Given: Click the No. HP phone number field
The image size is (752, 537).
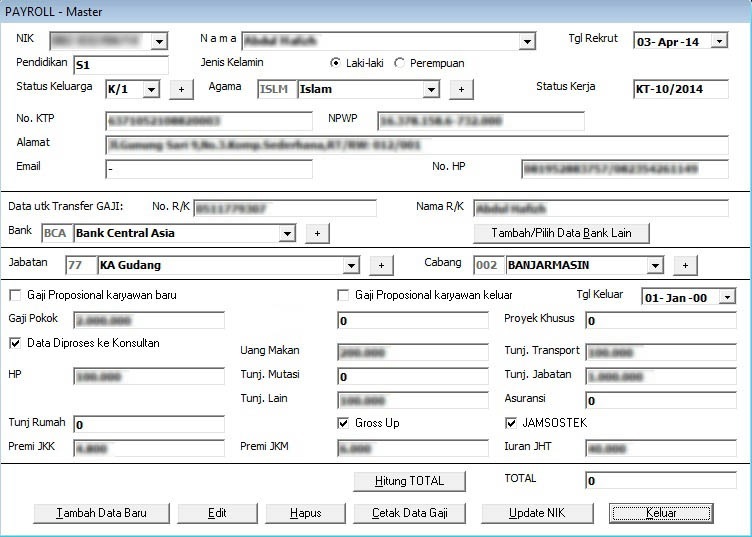Looking at the screenshot, I should coord(624,169).
